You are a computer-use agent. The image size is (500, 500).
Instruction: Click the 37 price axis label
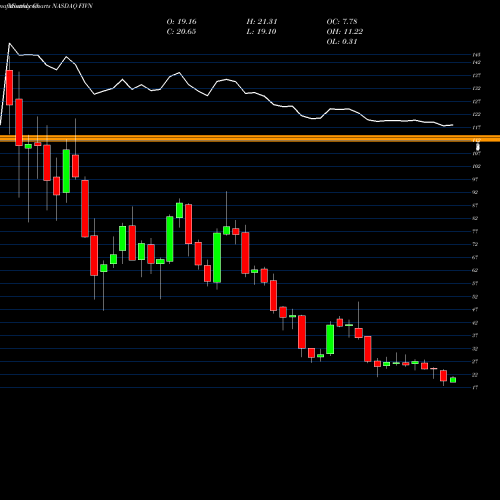[x=475, y=336]
